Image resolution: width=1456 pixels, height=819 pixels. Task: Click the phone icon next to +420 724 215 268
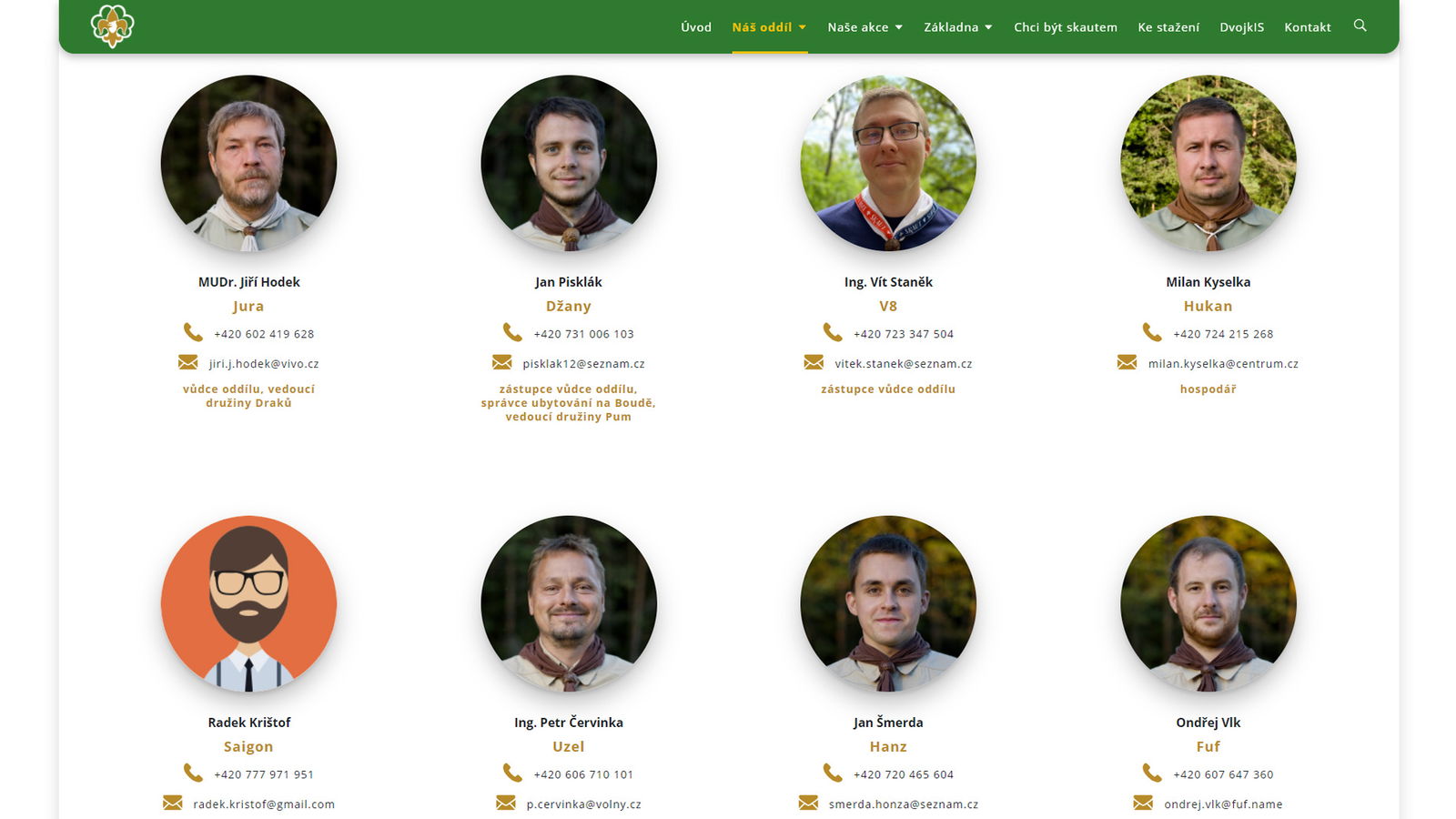point(1153,332)
